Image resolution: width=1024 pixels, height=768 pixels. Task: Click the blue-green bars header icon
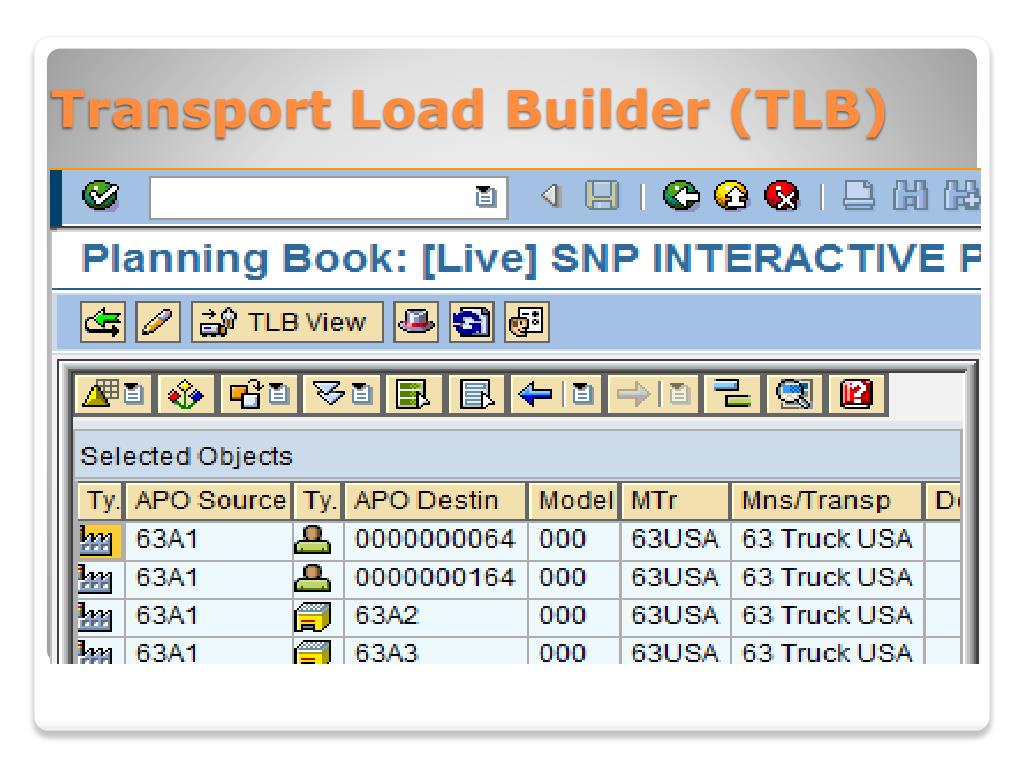[x=732, y=394]
